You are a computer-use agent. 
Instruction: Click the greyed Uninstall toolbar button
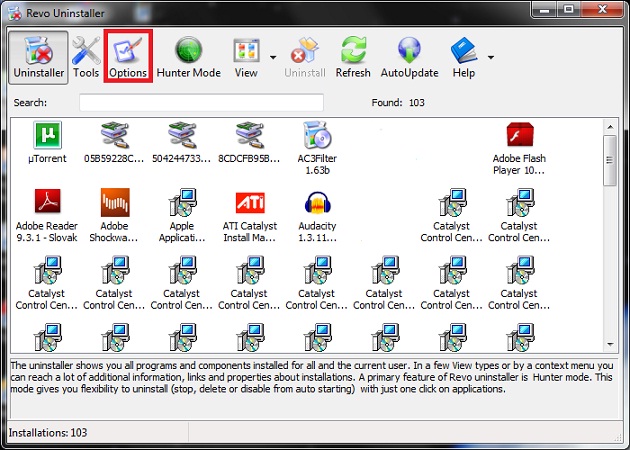[x=305, y=57]
